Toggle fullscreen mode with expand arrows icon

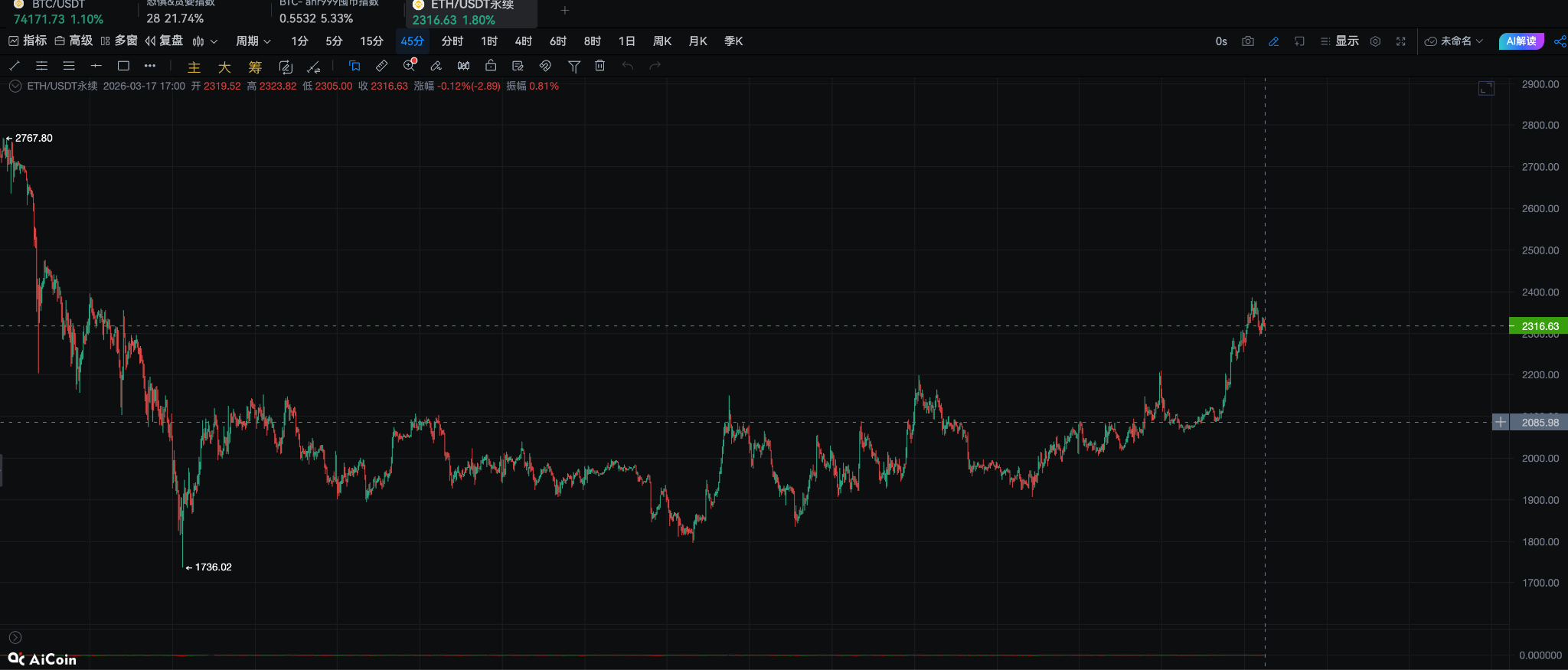coord(1401,41)
